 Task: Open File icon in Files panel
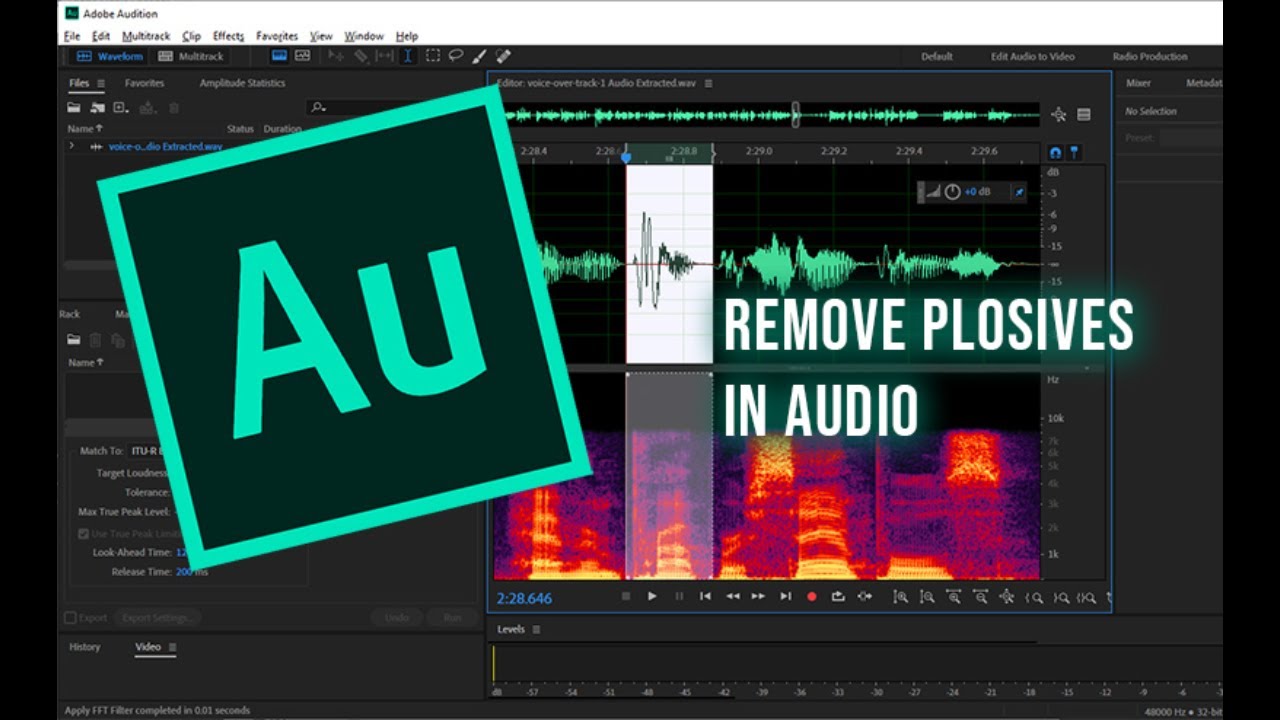pos(74,107)
